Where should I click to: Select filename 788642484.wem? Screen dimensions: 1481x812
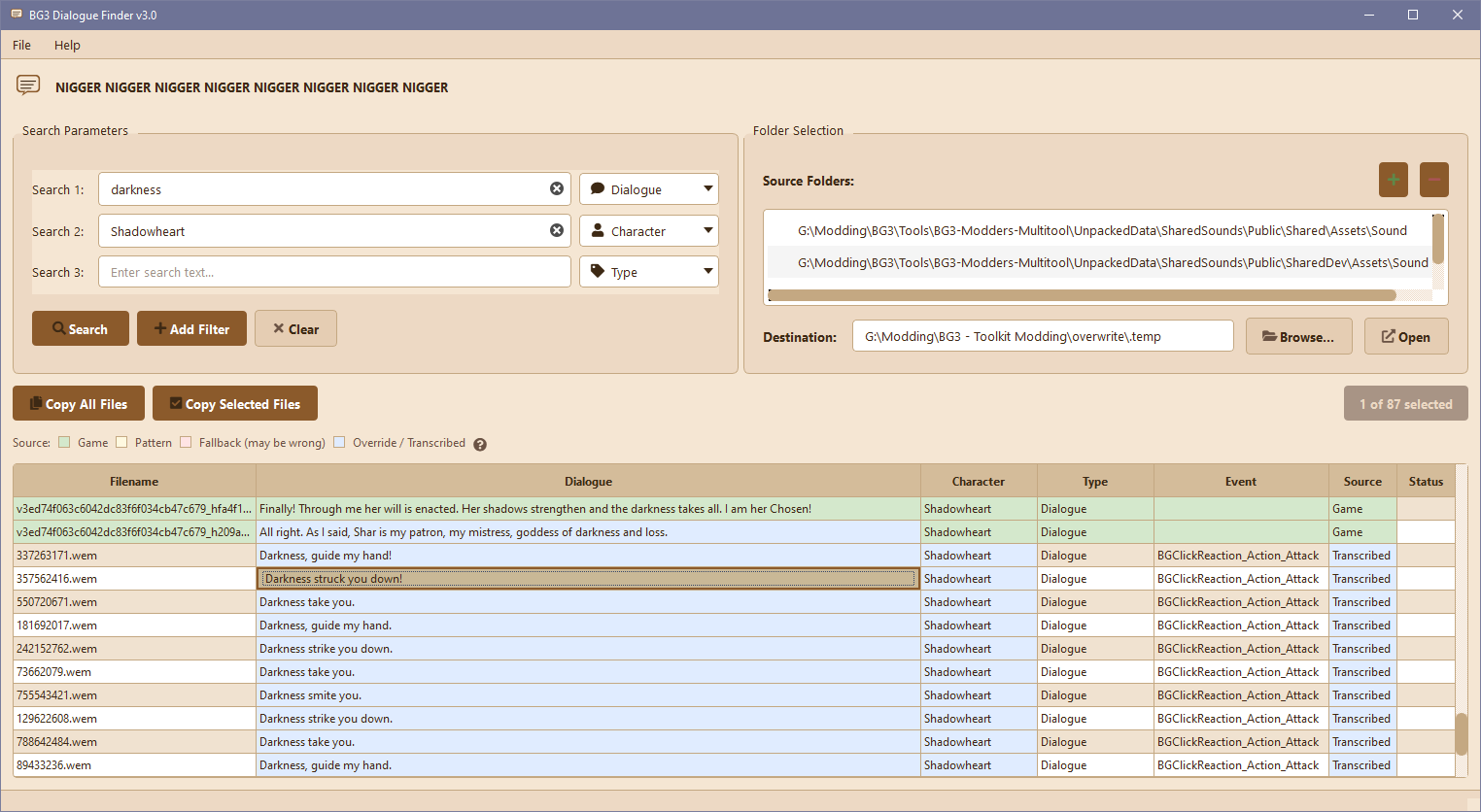click(x=134, y=741)
